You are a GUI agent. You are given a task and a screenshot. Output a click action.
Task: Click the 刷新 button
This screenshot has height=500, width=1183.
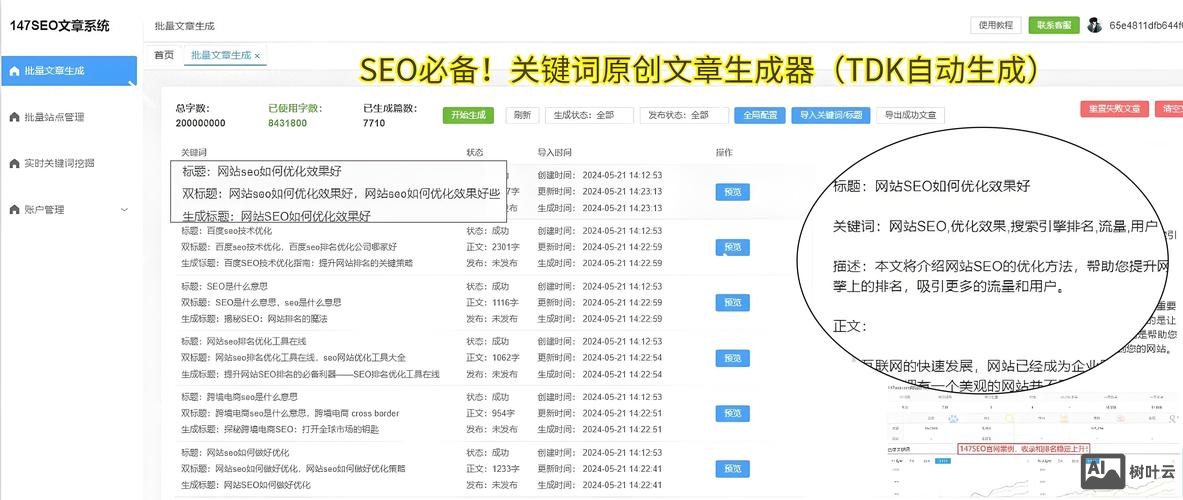pyautogui.click(x=522, y=115)
